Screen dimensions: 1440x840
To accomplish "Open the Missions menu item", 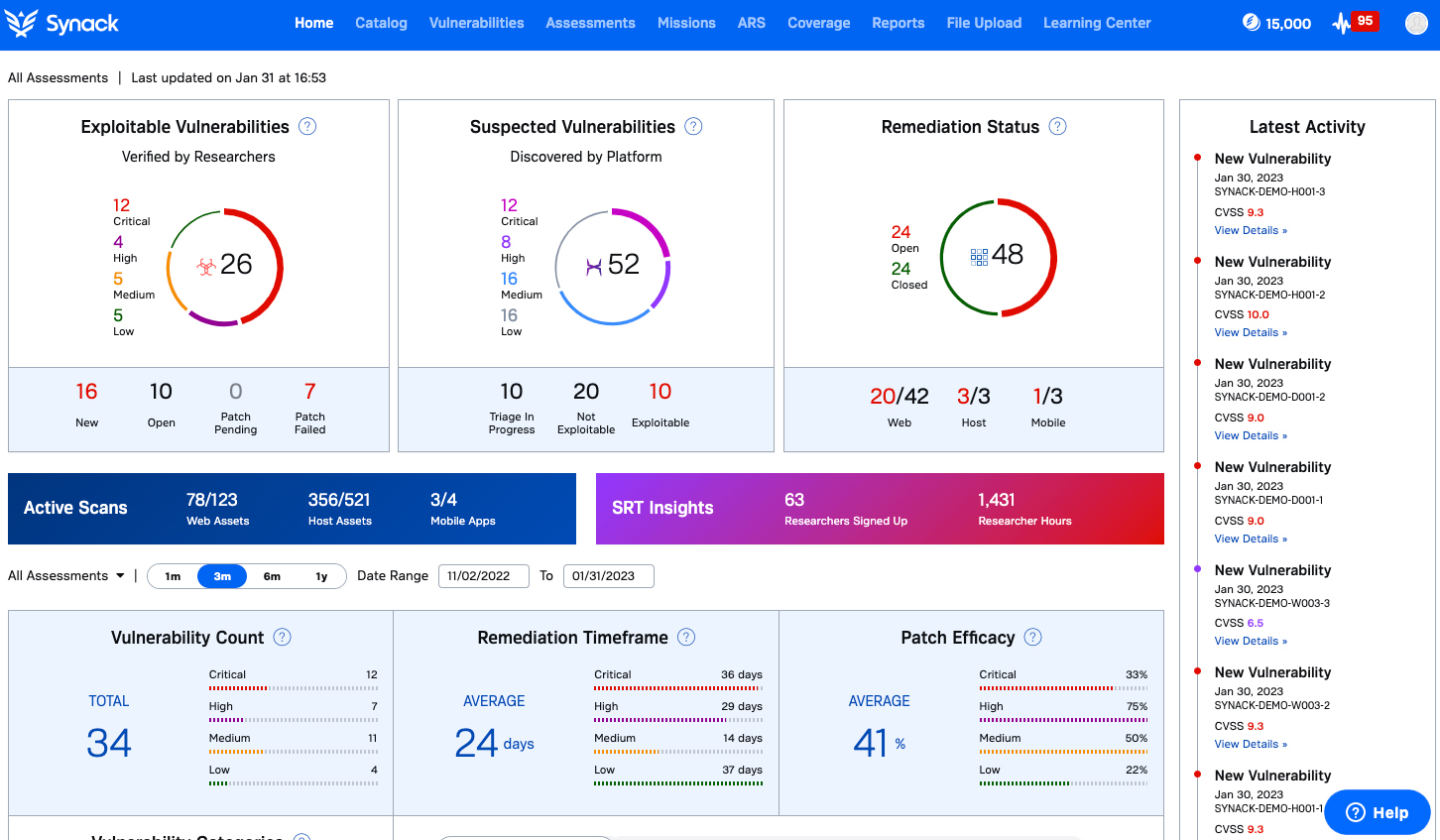I will [x=686, y=23].
